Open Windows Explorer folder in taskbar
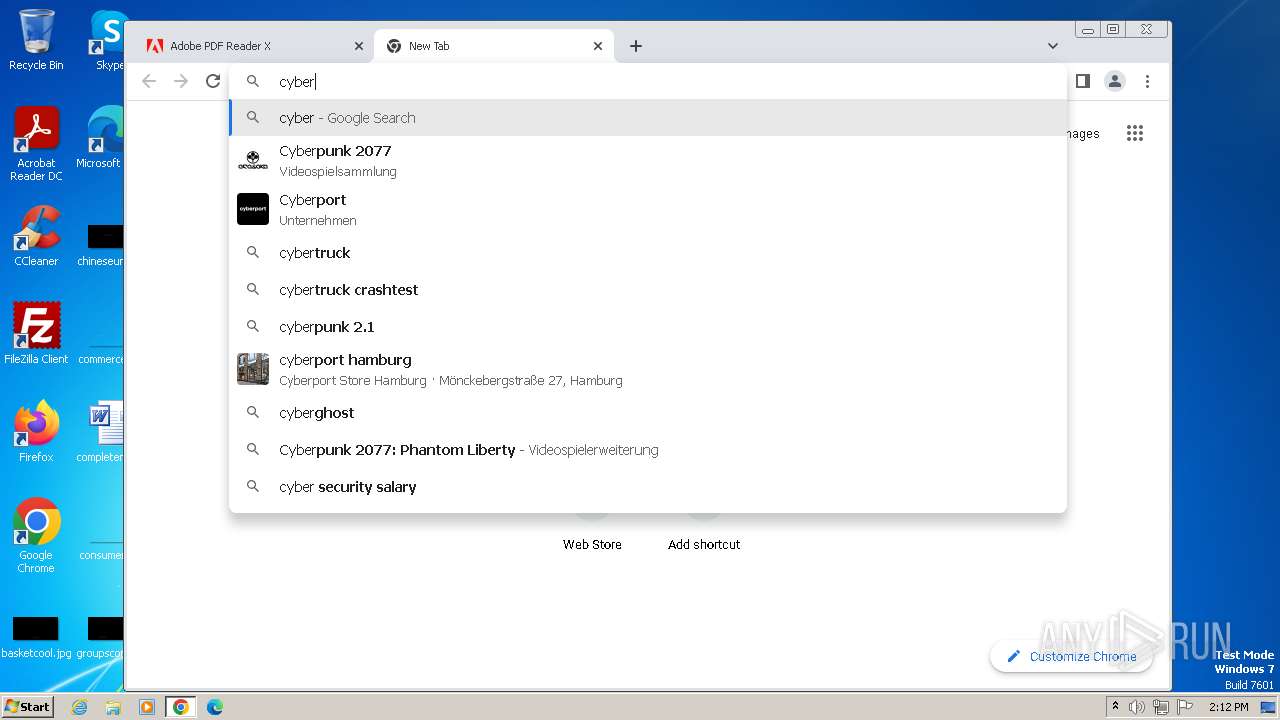Image resolution: width=1280 pixels, height=720 pixels. [113, 707]
